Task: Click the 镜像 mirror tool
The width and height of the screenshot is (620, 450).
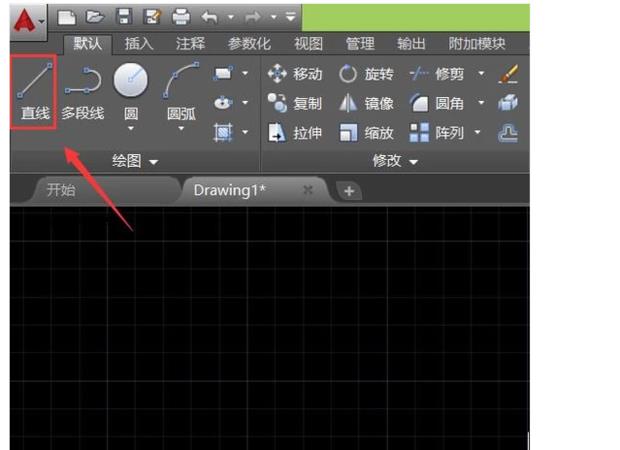Action: [x=366, y=104]
